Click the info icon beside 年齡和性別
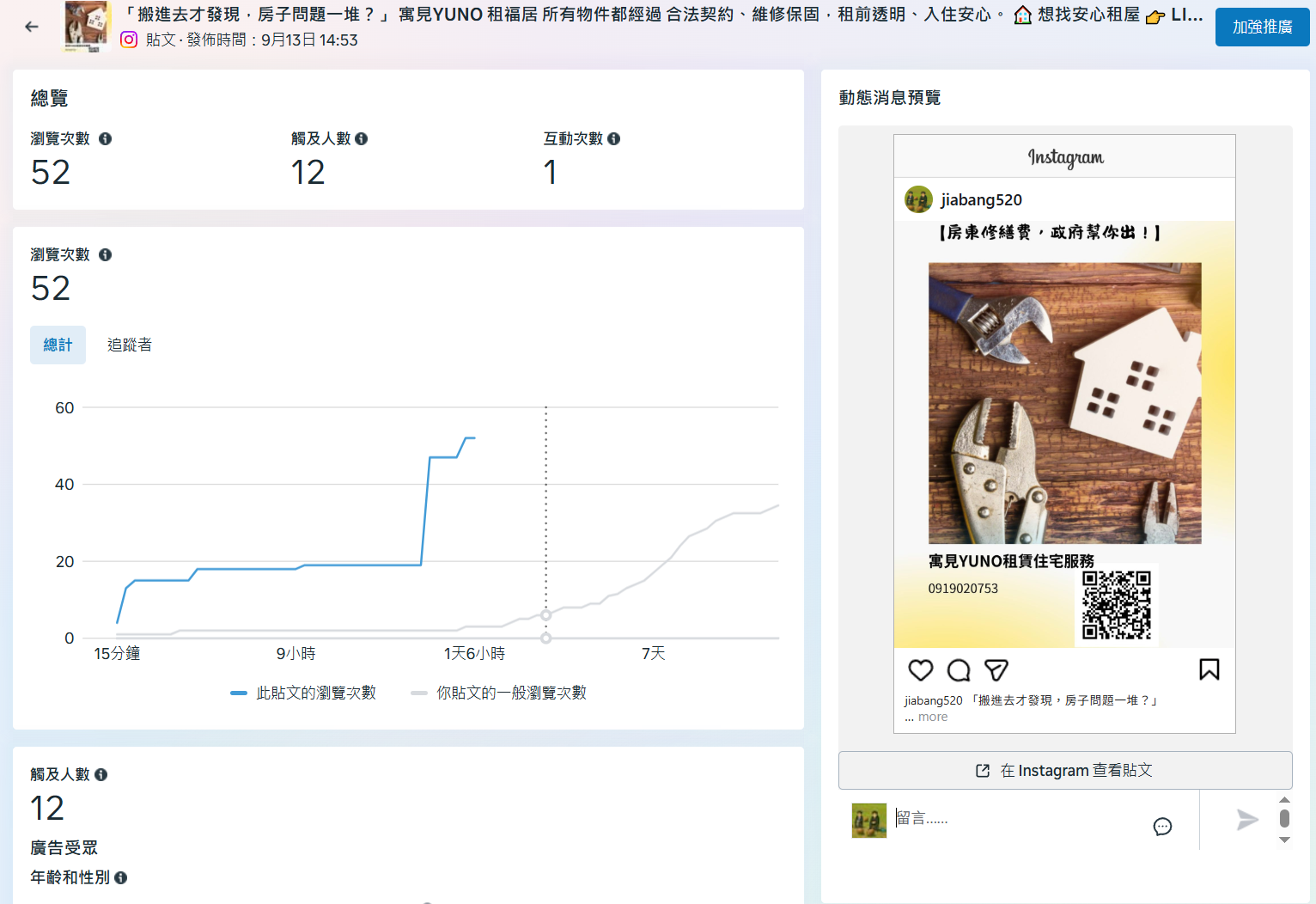Viewport: 1316px width, 904px height. pyautogui.click(x=121, y=877)
